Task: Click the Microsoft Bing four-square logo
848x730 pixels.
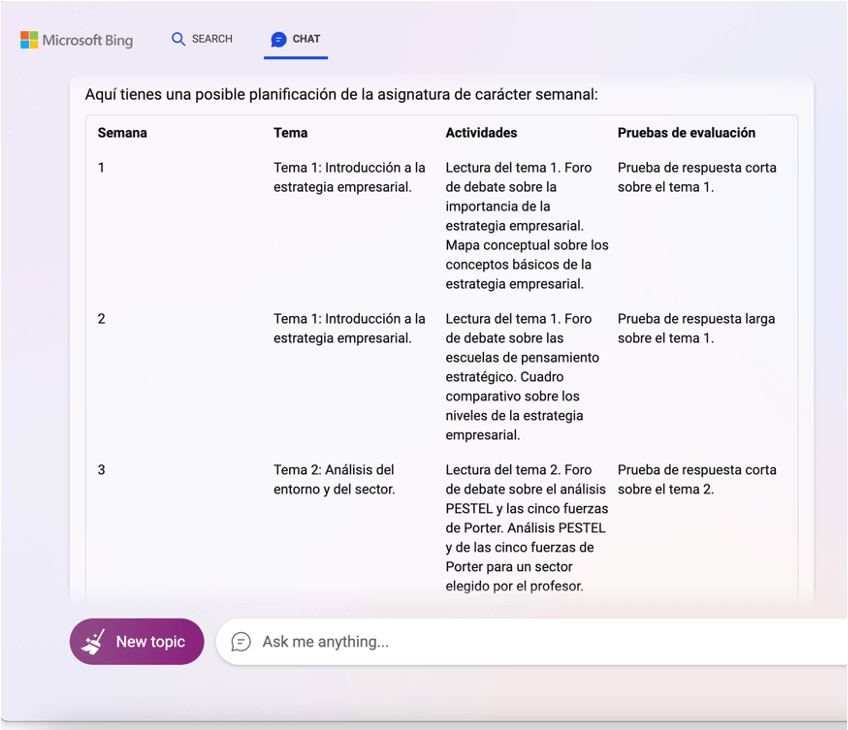Action: click(29, 40)
